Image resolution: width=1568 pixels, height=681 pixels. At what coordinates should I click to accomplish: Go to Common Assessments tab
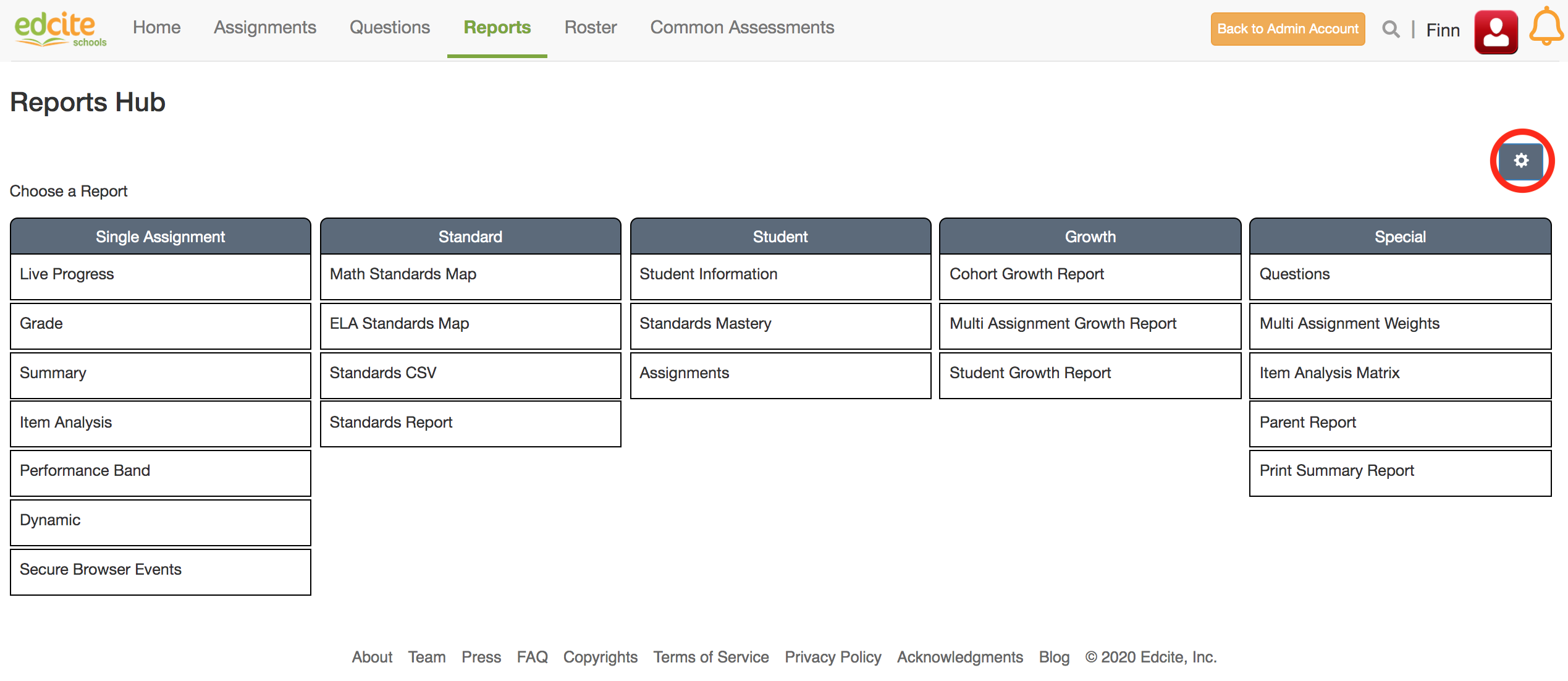pyautogui.click(x=741, y=28)
